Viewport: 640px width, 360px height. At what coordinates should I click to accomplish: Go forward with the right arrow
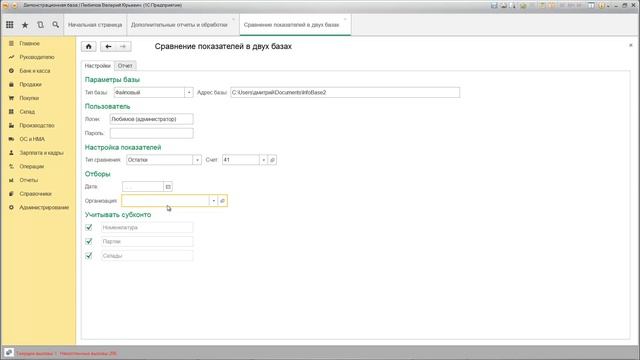tap(123, 47)
